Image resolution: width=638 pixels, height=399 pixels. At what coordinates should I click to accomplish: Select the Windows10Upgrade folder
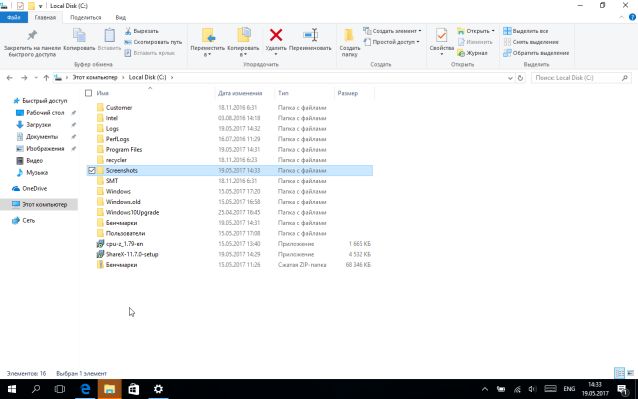coord(132,212)
